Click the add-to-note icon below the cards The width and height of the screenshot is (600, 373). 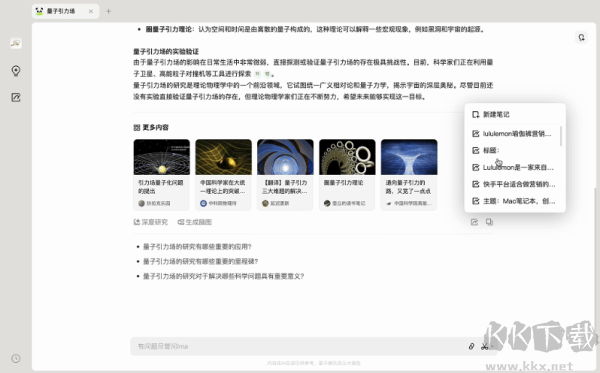pos(474,222)
